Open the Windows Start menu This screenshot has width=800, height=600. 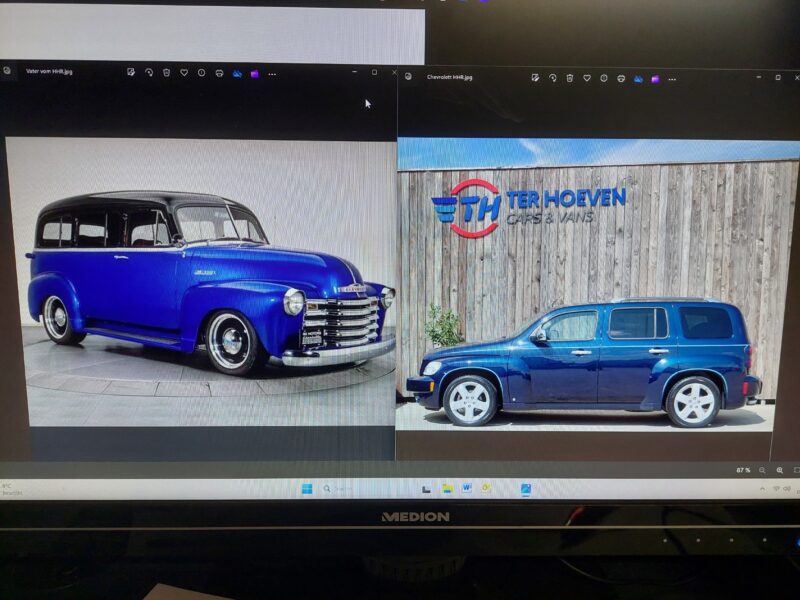[x=307, y=489]
